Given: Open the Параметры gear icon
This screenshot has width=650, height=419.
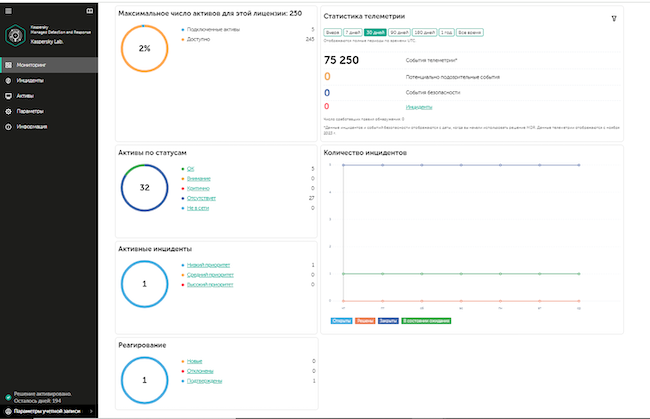Looking at the screenshot, I should [x=8, y=111].
